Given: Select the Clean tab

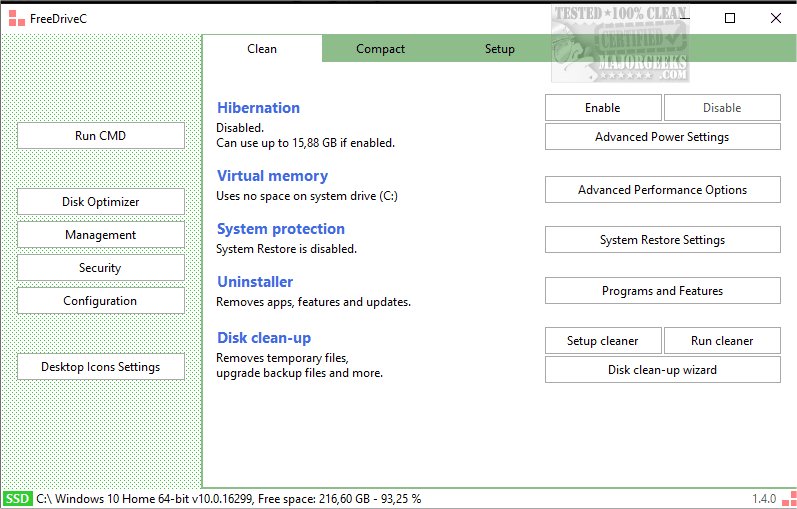Looking at the screenshot, I should click(x=262, y=49).
